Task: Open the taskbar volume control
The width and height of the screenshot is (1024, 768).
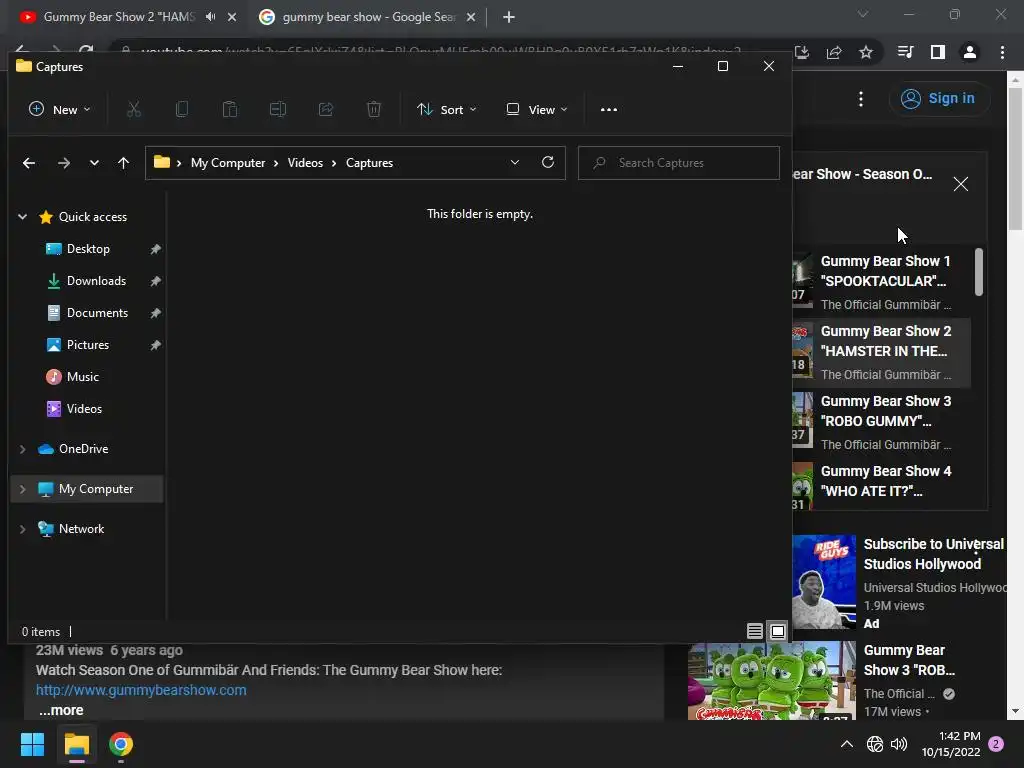Action: coord(899,744)
